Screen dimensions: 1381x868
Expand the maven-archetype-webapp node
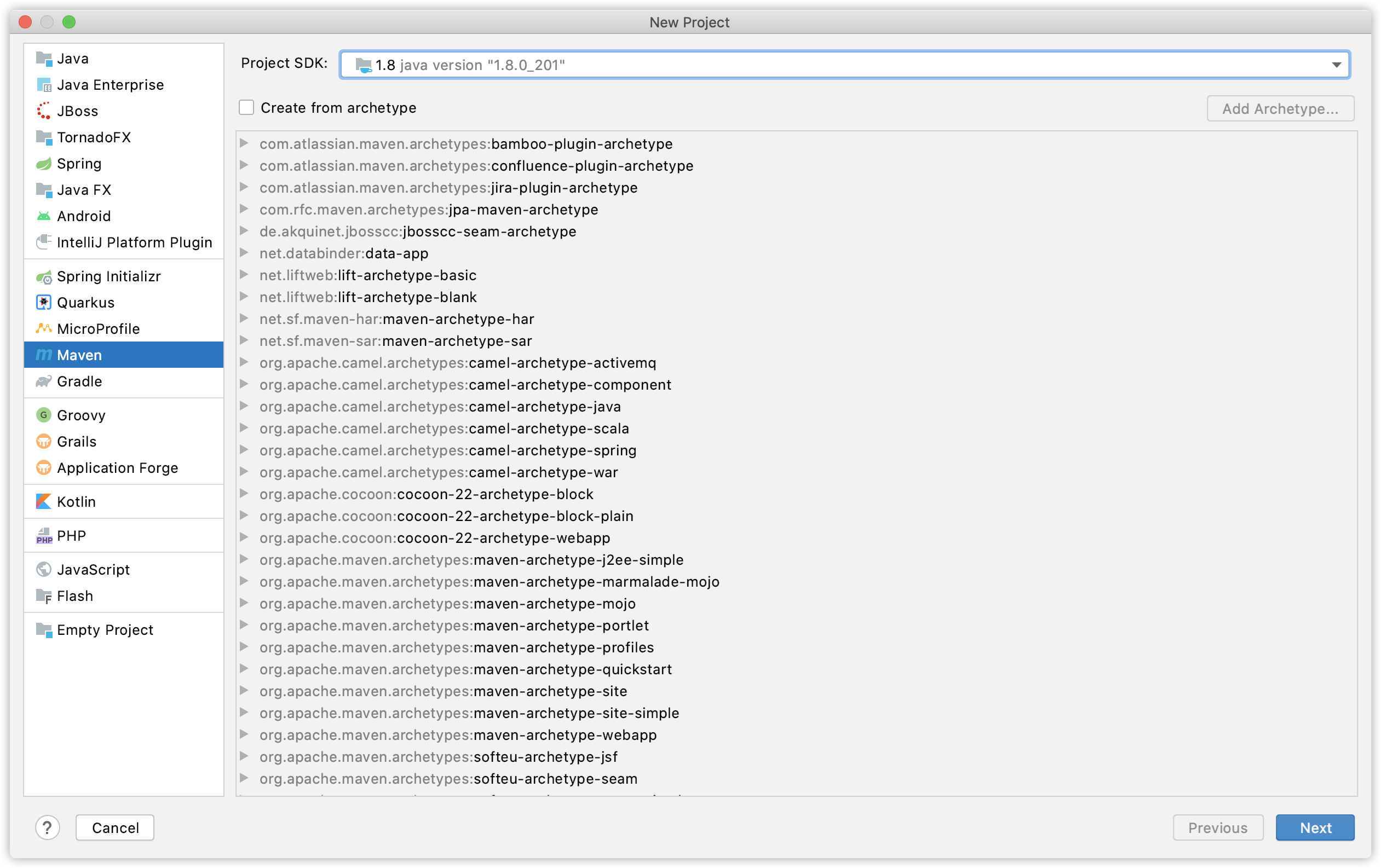click(244, 735)
